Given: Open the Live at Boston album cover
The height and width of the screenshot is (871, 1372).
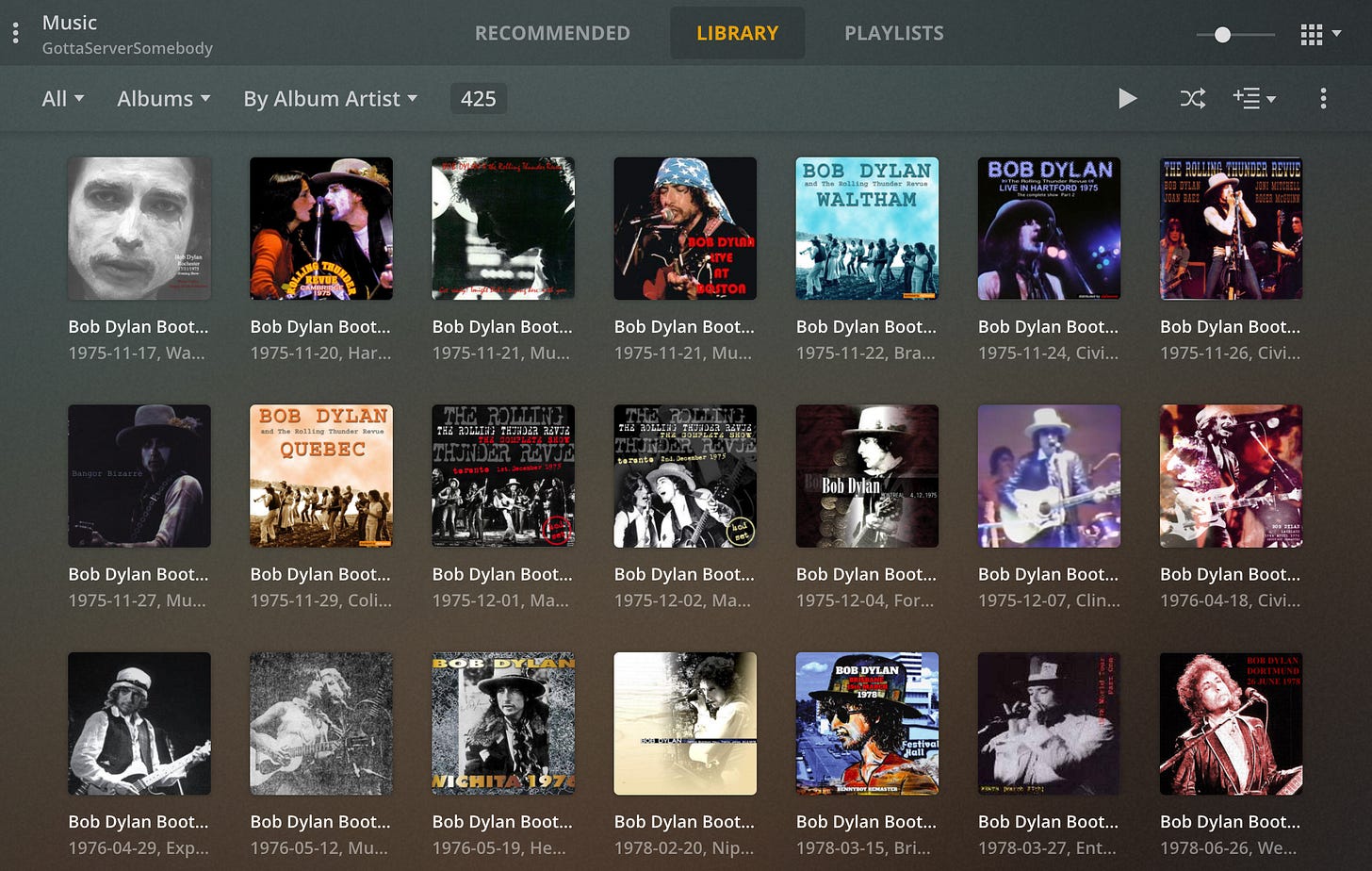Looking at the screenshot, I should click(x=685, y=228).
